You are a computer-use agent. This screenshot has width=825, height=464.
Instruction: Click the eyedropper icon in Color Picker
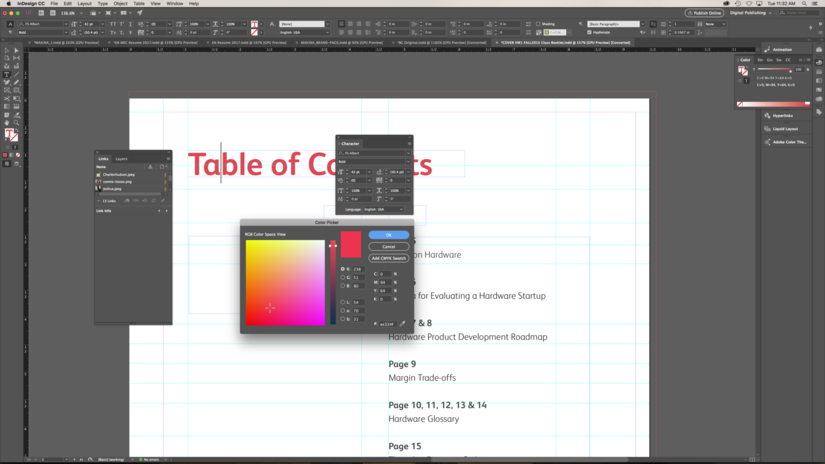(403, 324)
